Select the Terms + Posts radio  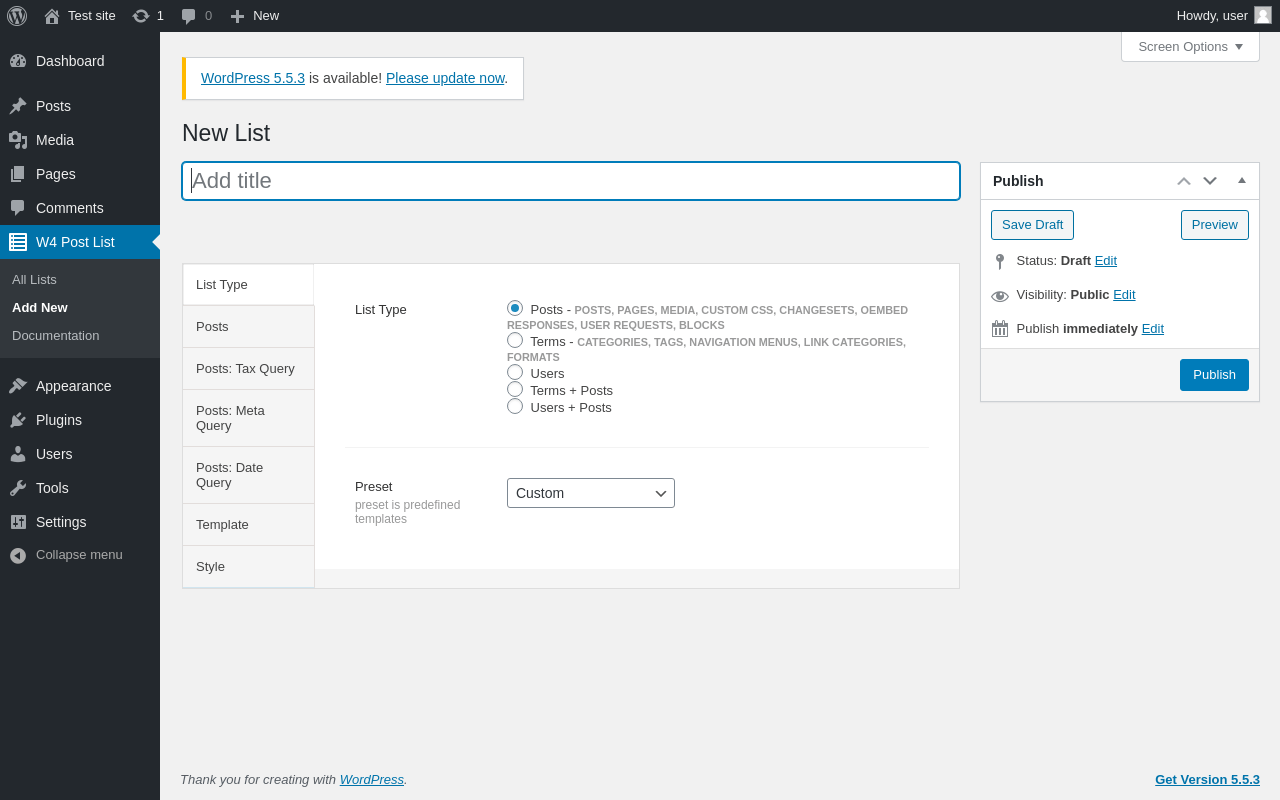point(515,389)
